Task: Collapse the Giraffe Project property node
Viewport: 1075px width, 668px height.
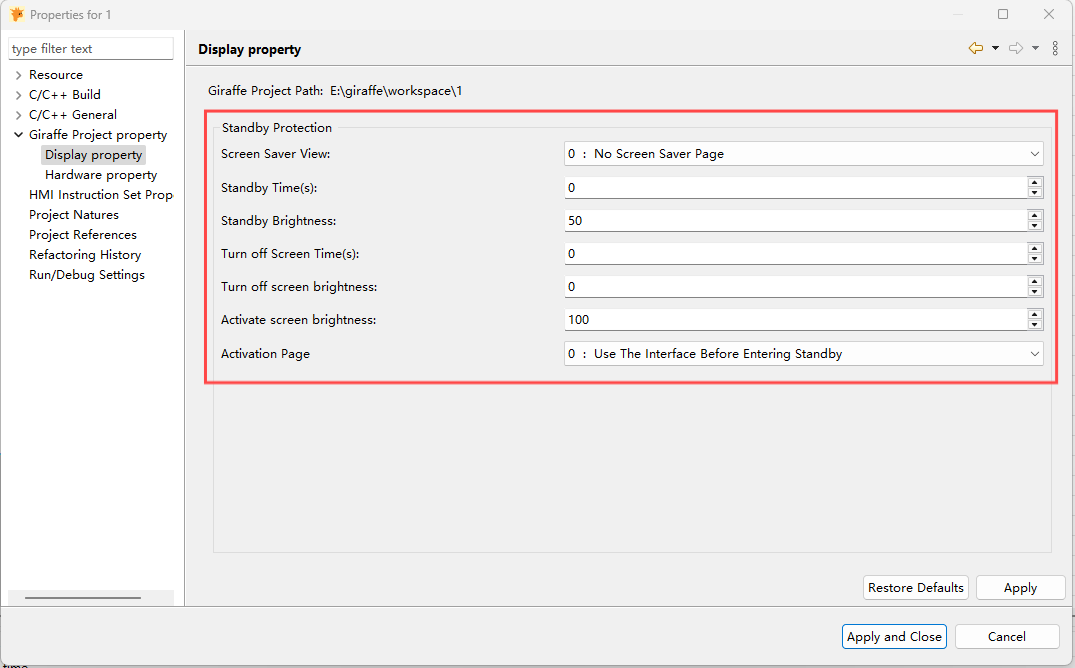Action: pyautogui.click(x=17, y=134)
